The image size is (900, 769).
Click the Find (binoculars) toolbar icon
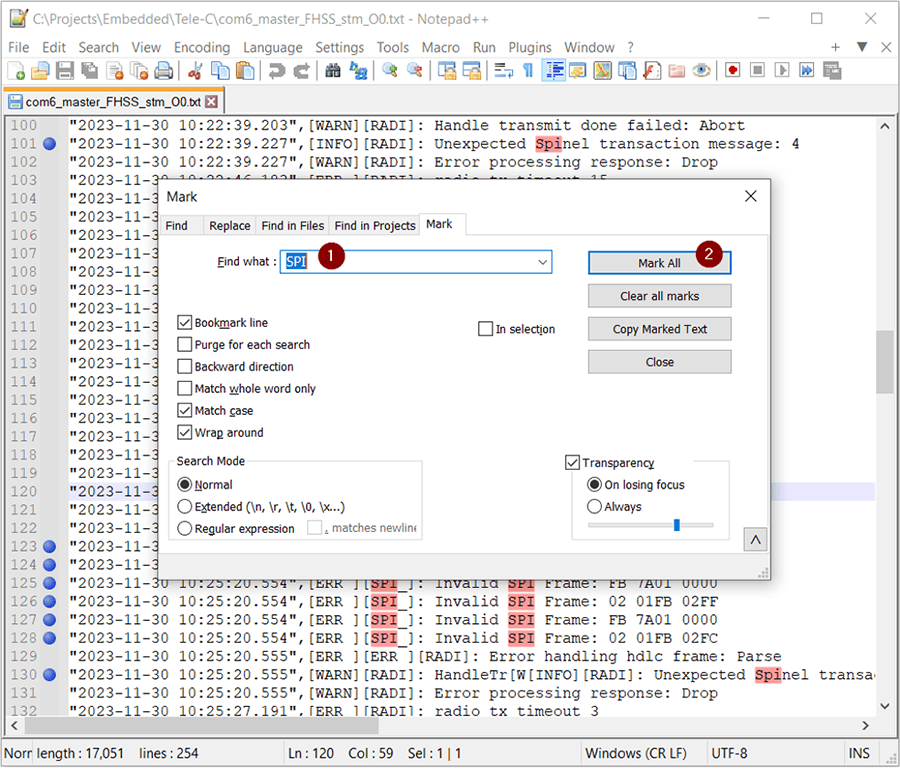[x=333, y=71]
